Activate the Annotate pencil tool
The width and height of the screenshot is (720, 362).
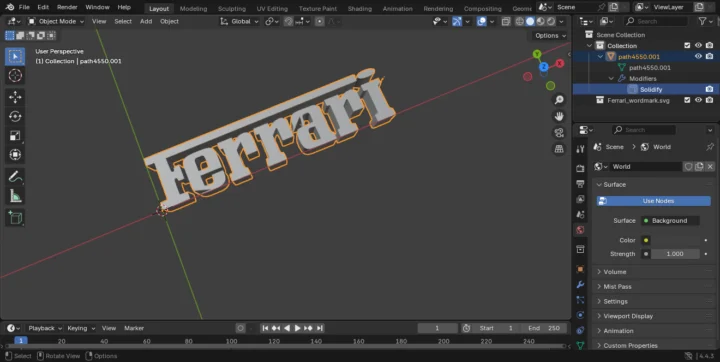tap(15, 176)
